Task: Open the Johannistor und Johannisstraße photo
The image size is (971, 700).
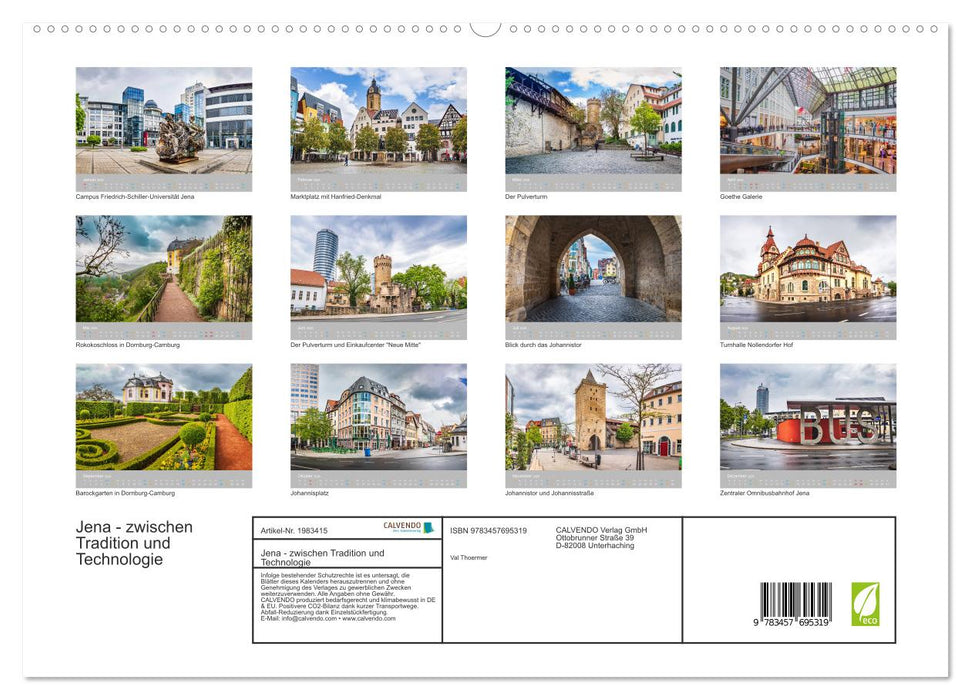Action: click(x=593, y=424)
